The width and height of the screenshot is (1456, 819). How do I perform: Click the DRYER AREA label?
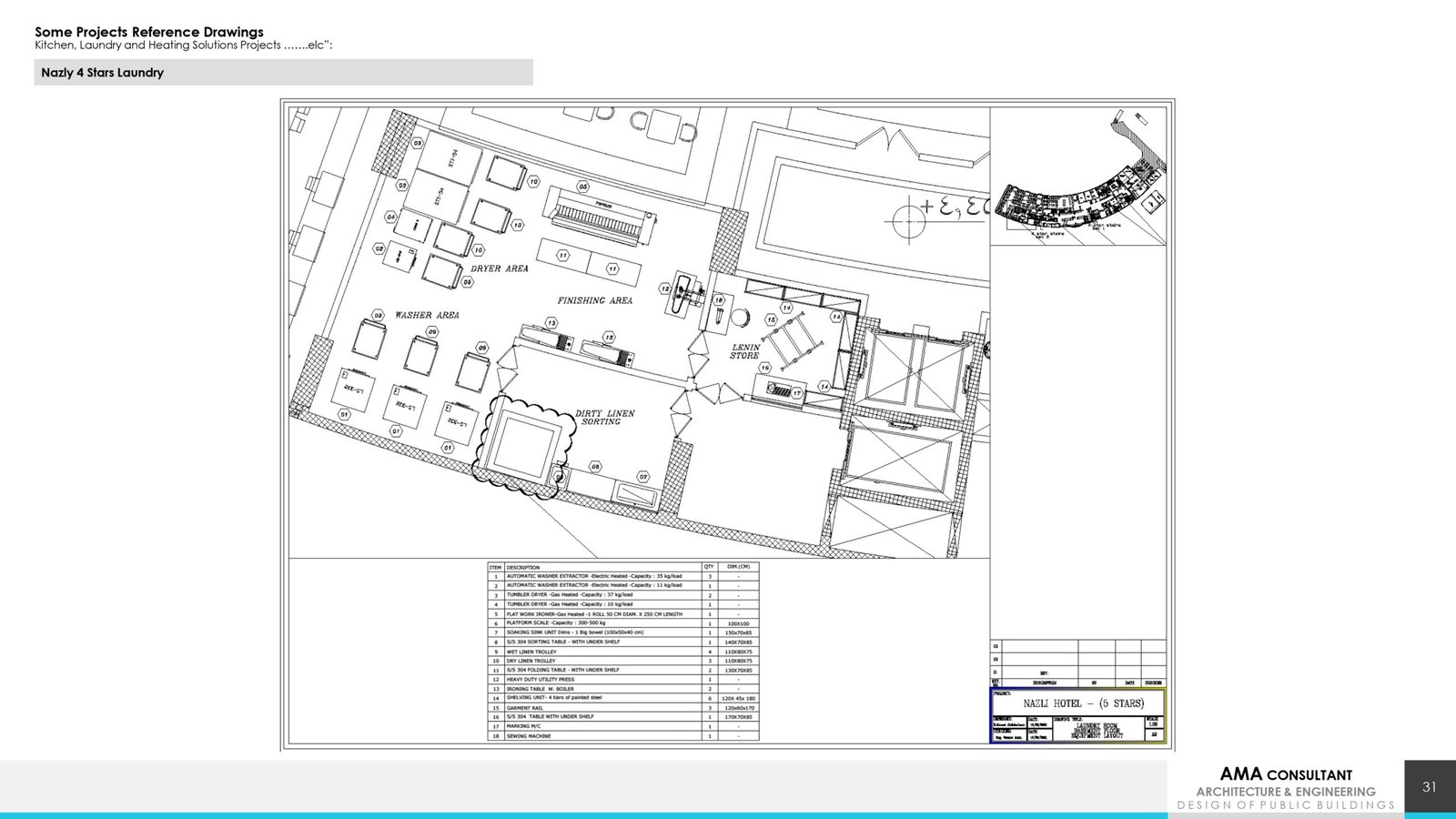(x=499, y=268)
